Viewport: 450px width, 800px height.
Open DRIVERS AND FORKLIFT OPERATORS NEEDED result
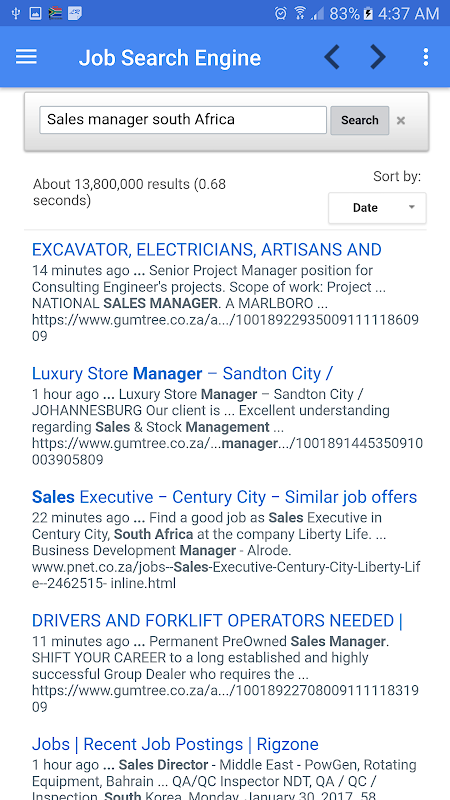coord(217,620)
